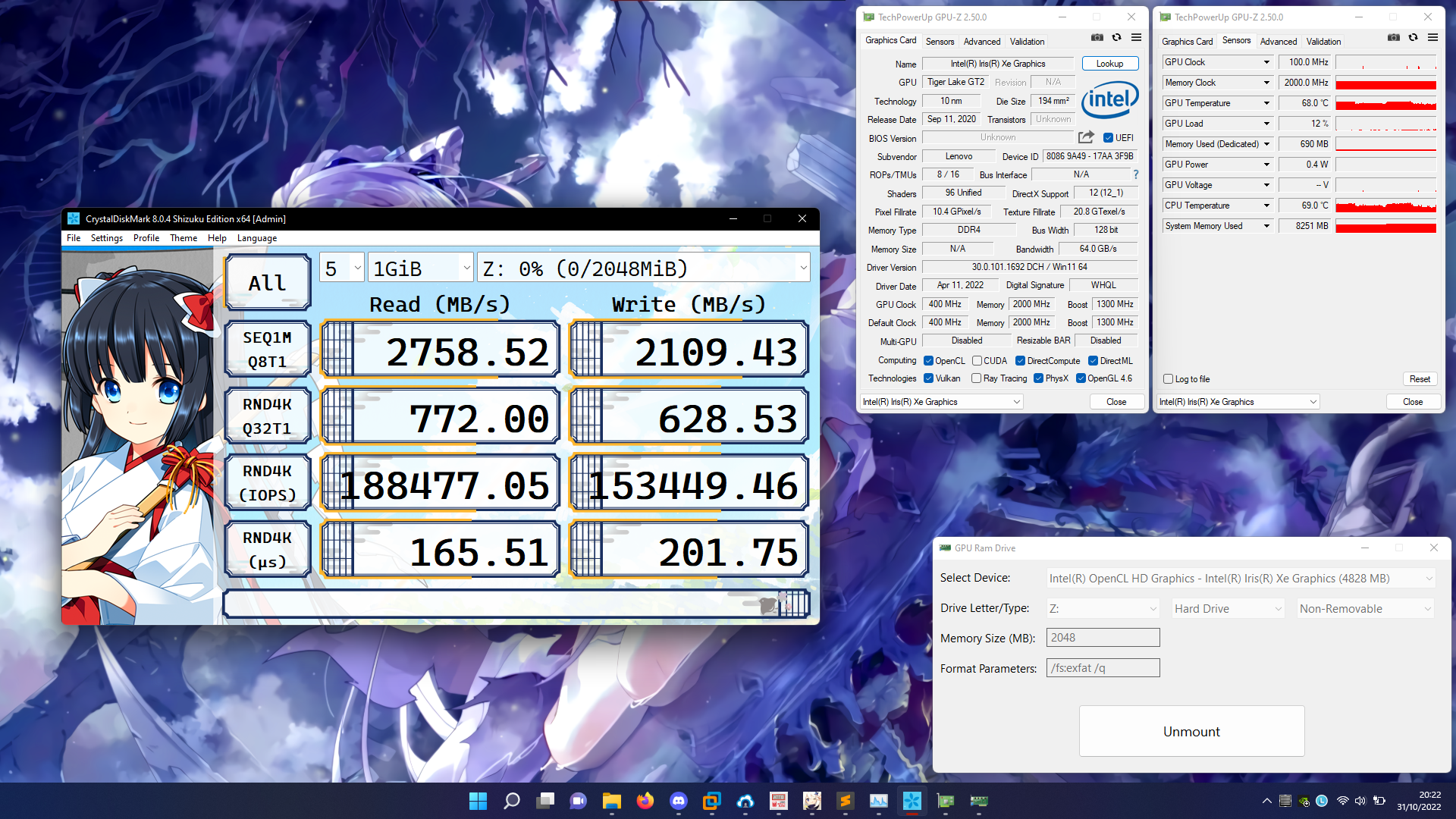Click the All benchmark button
This screenshot has height=819, width=1456.
click(268, 283)
